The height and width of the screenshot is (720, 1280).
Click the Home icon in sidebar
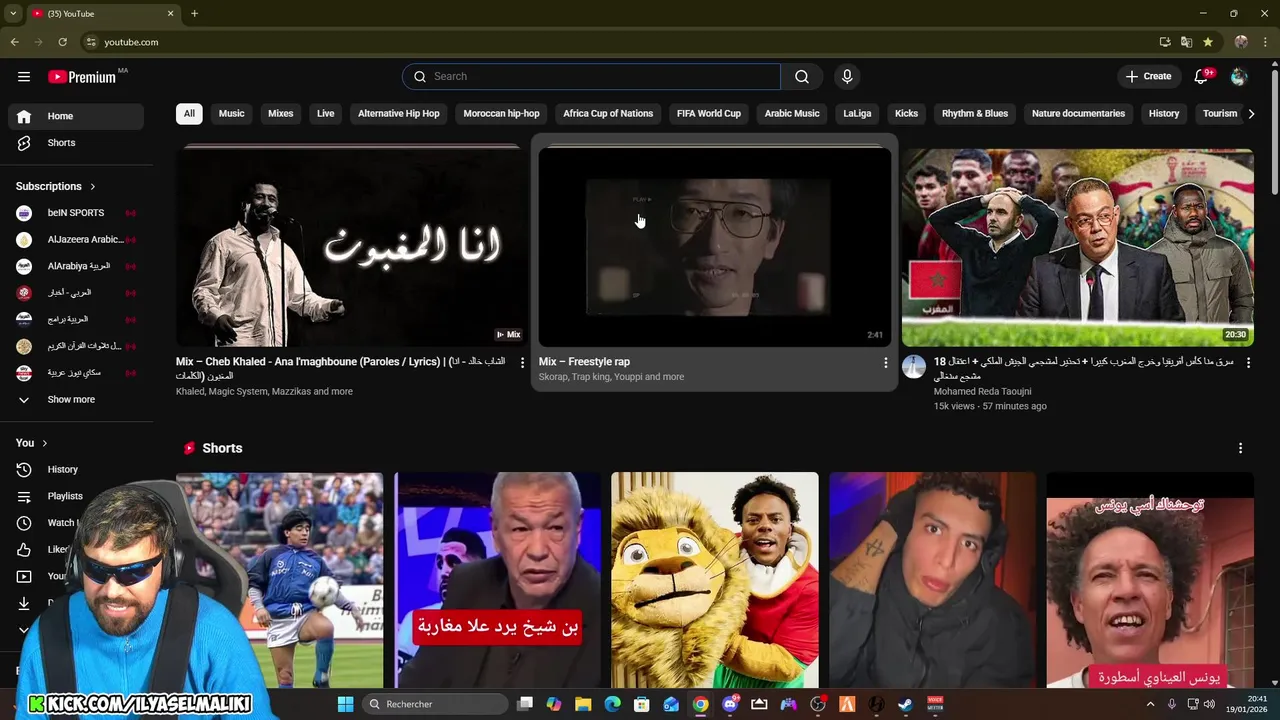pyautogui.click(x=24, y=116)
